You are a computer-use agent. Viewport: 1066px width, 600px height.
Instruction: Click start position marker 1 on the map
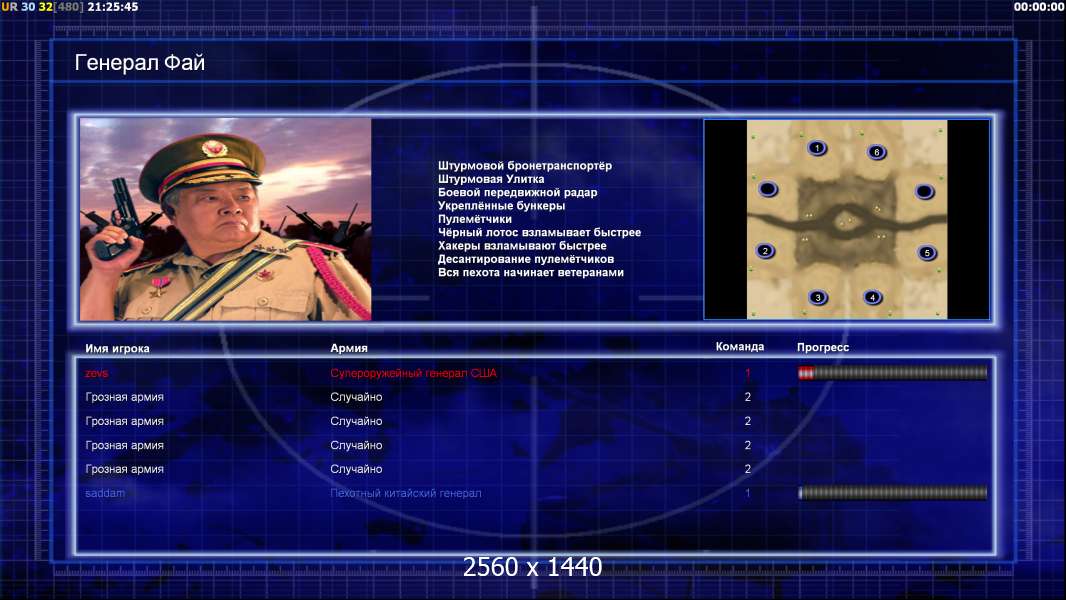pos(817,147)
